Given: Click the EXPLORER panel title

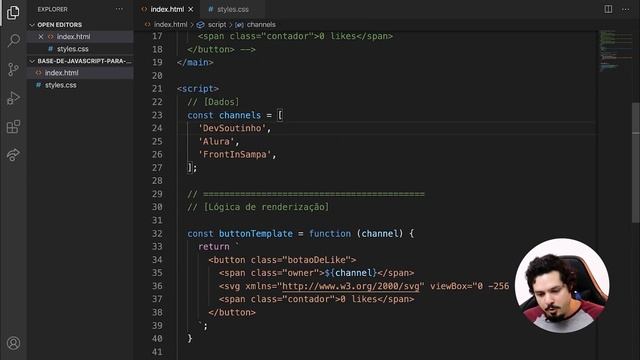Looking at the screenshot, I should (53, 9).
